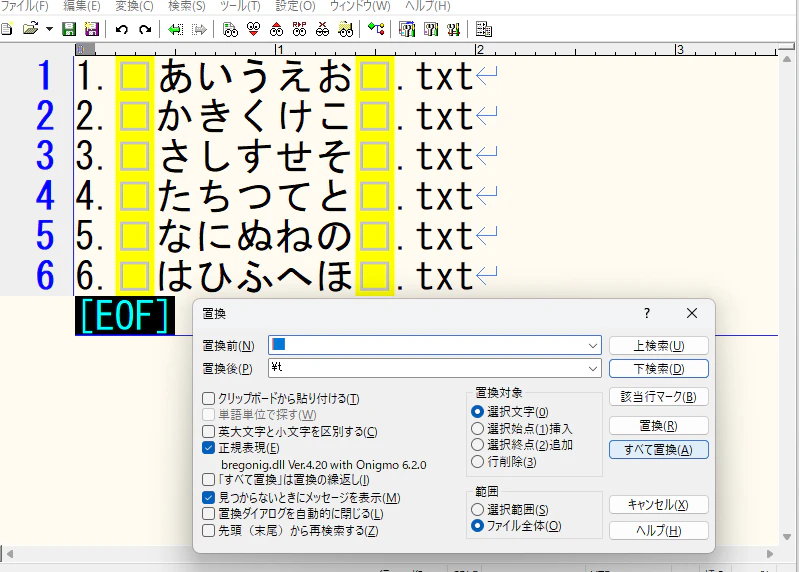Click the 置換(R) button
The height and width of the screenshot is (572, 799).
click(658, 425)
